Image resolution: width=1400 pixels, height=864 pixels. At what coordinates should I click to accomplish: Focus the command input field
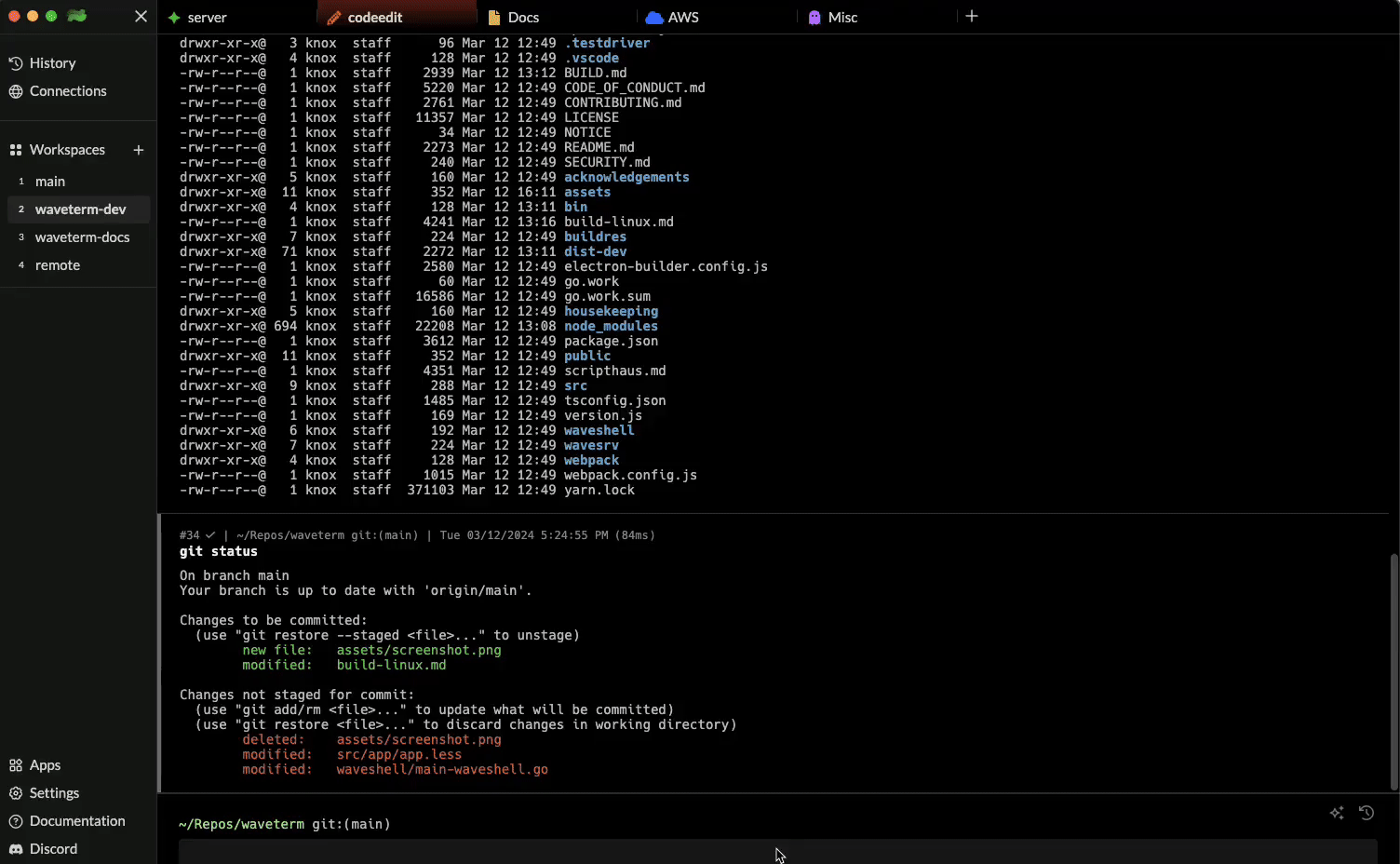click(778, 851)
